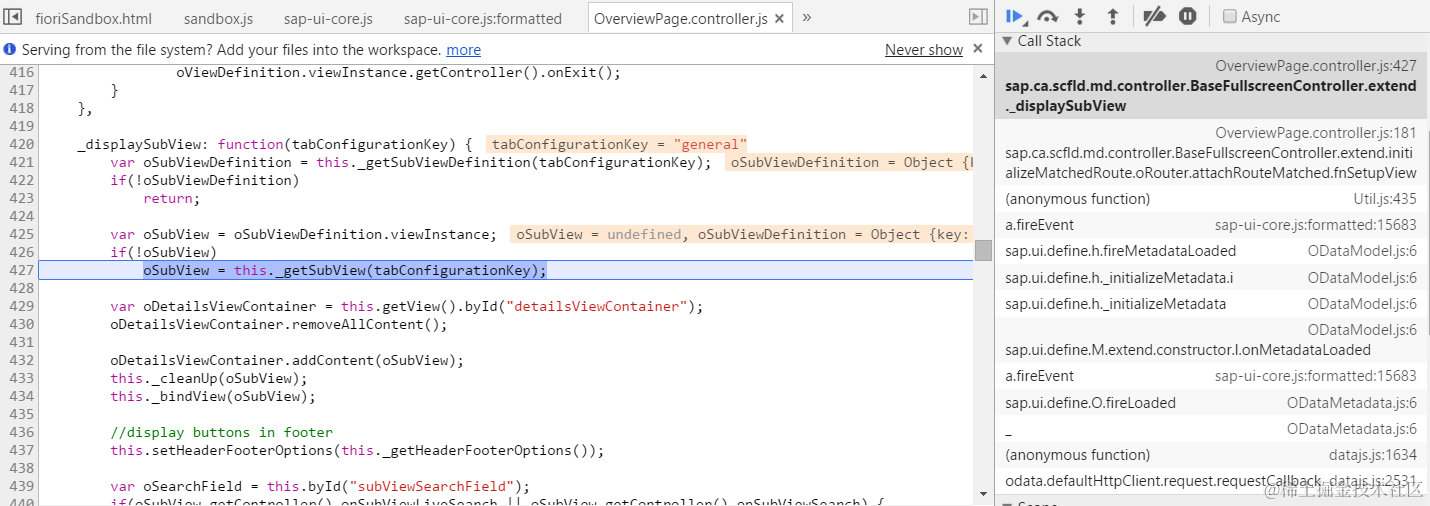Open the fioriSandbox.html tab
Screen dimensions: 1430x506
94,18
